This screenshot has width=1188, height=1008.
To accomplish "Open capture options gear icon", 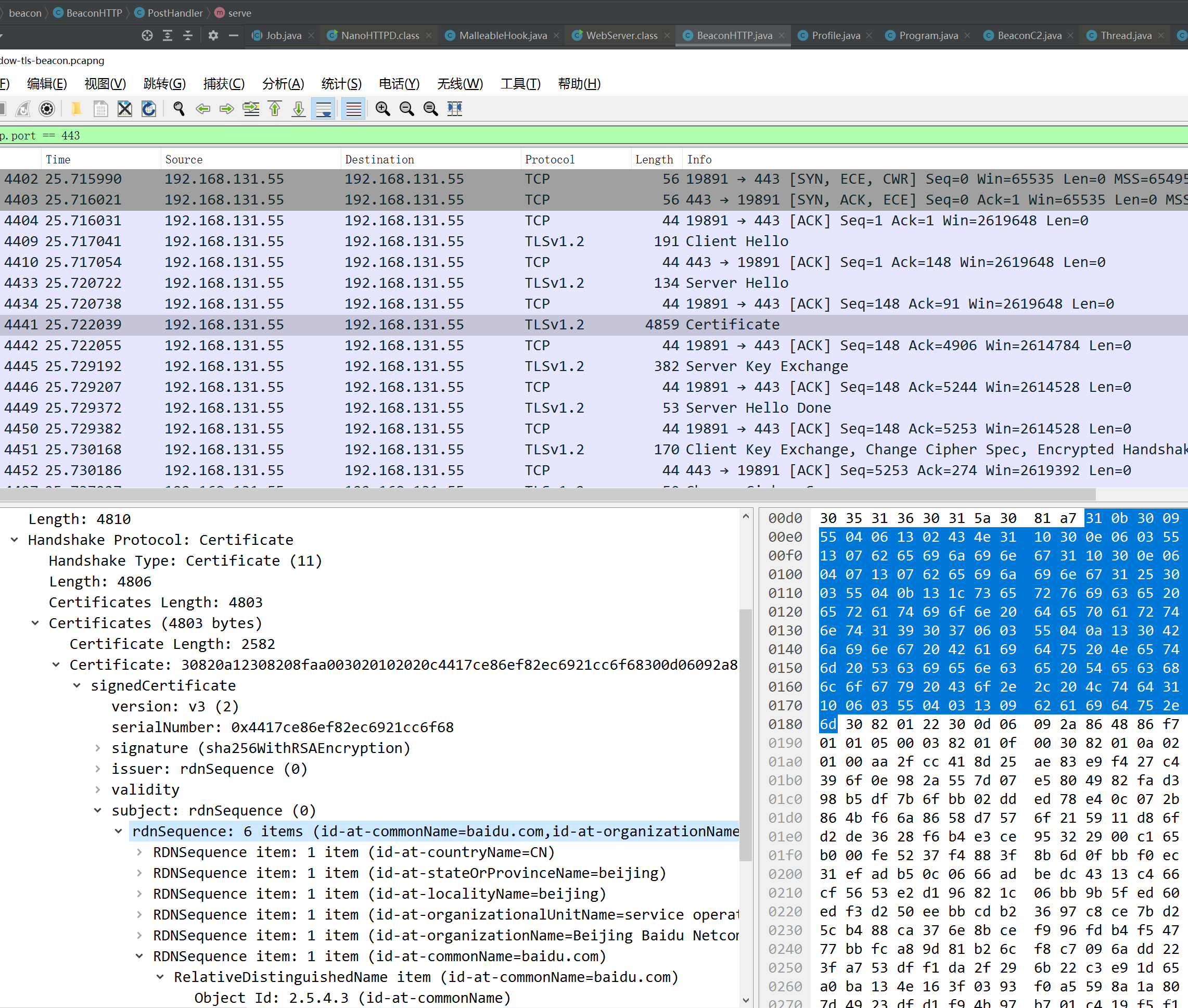I will (47, 109).
